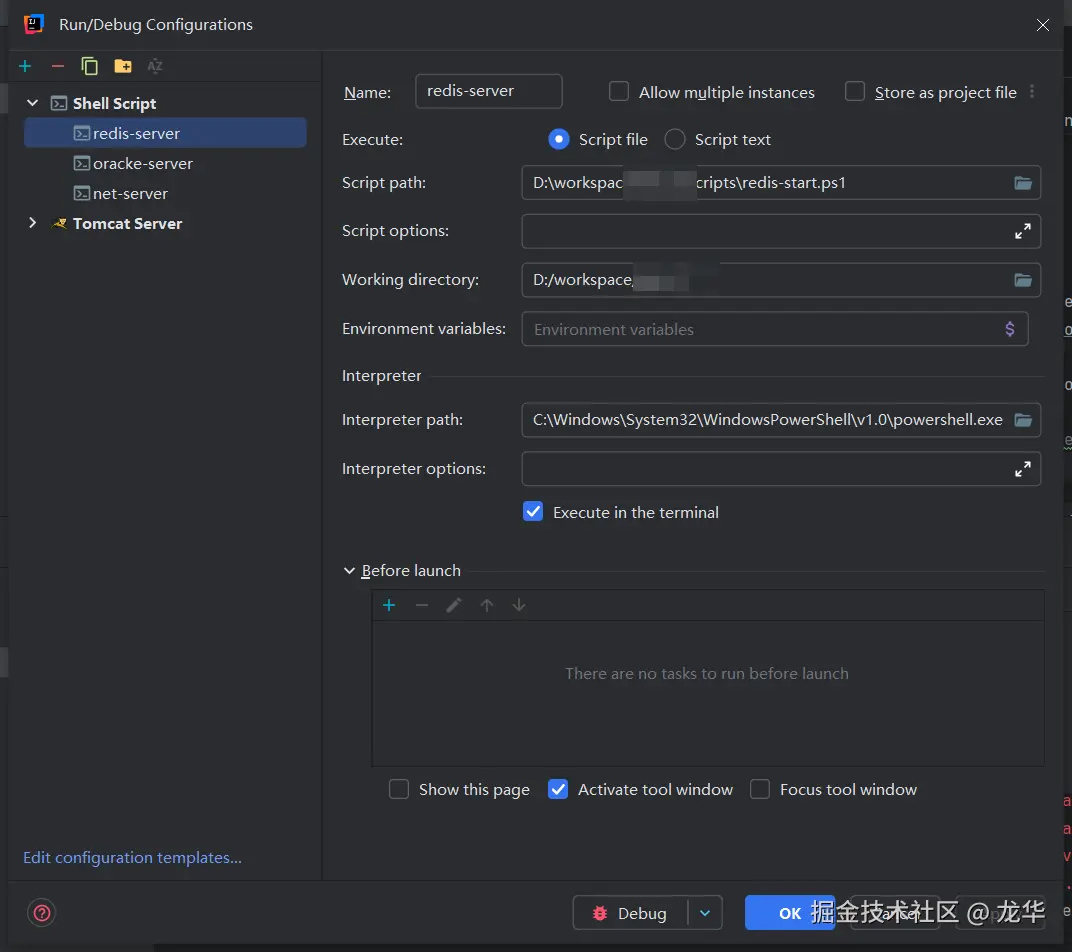Enable Store as project file
Viewport: 1072px width, 952px height.
tap(855, 92)
